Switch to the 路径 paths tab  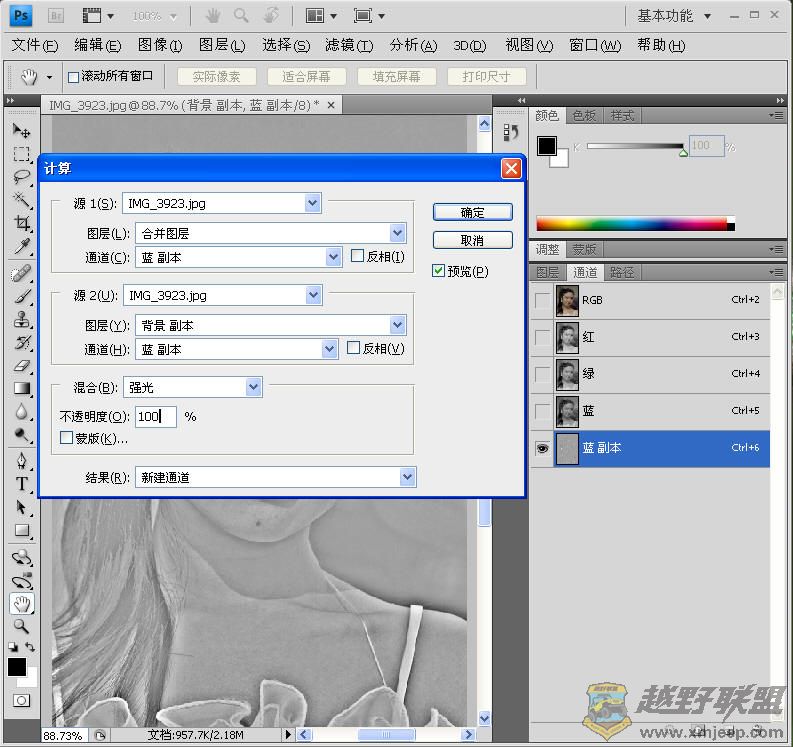pyautogui.click(x=622, y=272)
